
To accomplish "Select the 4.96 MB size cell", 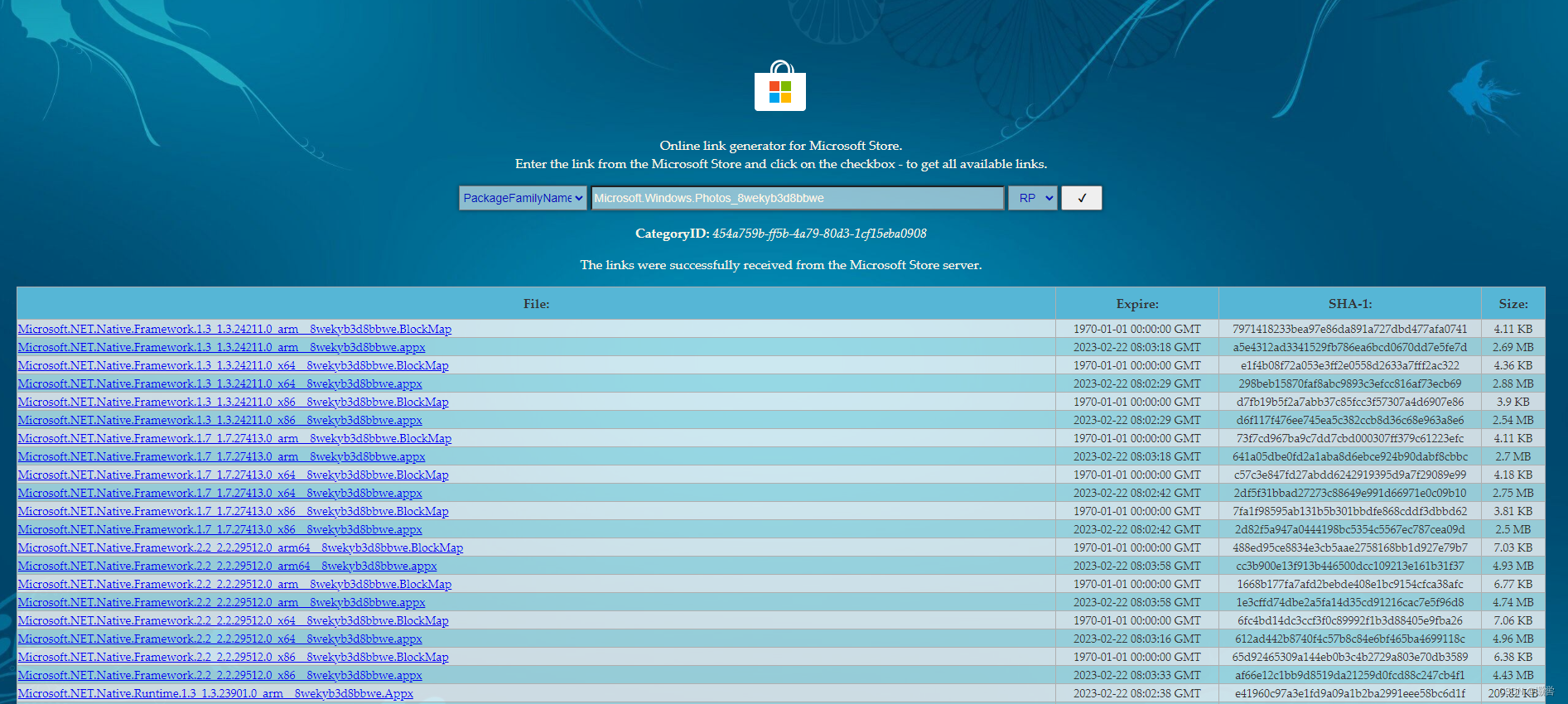I will click(1513, 639).
